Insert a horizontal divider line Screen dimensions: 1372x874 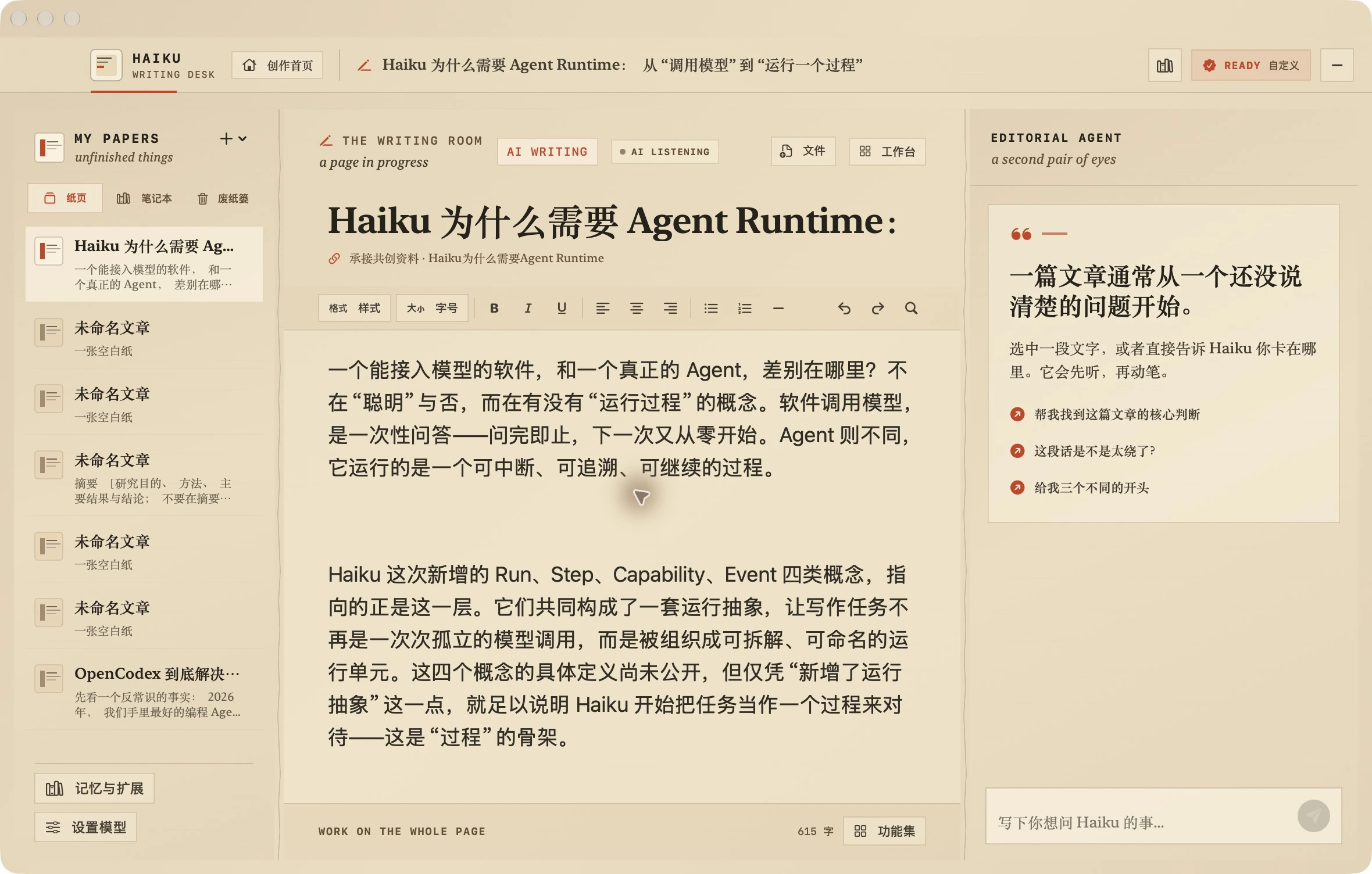point(778,308)
